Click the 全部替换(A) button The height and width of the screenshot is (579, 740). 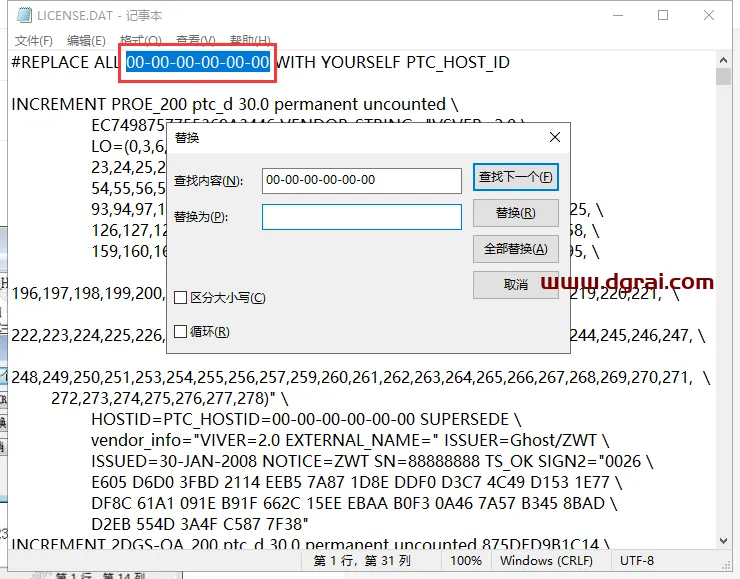click(x=515, y=249)
